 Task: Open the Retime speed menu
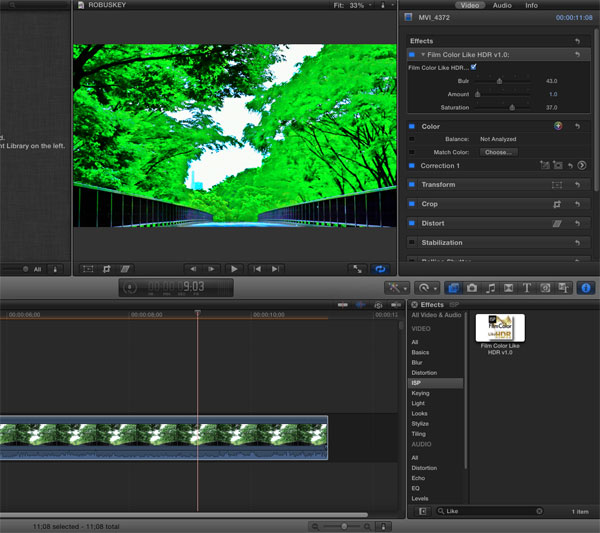pyautogui.click(x=427, y=288)
